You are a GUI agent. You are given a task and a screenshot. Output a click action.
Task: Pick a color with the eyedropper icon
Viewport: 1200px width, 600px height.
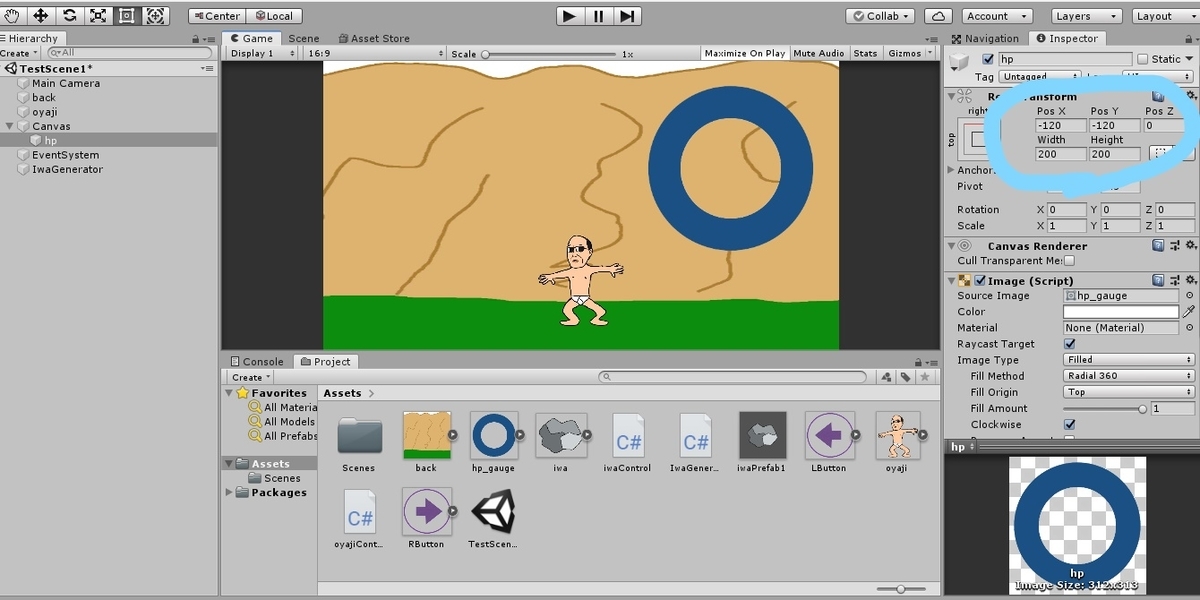(x=1189, y=312)
